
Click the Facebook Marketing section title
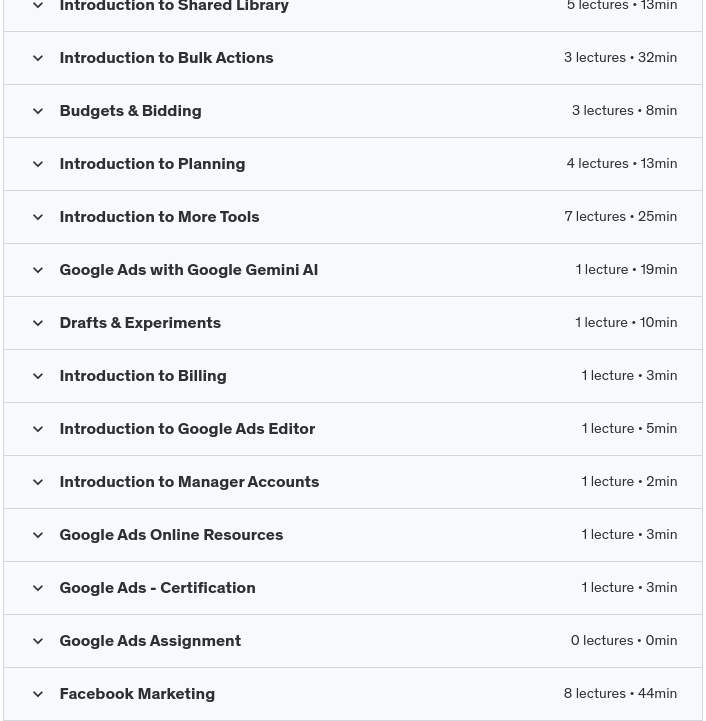click(137, 694)
